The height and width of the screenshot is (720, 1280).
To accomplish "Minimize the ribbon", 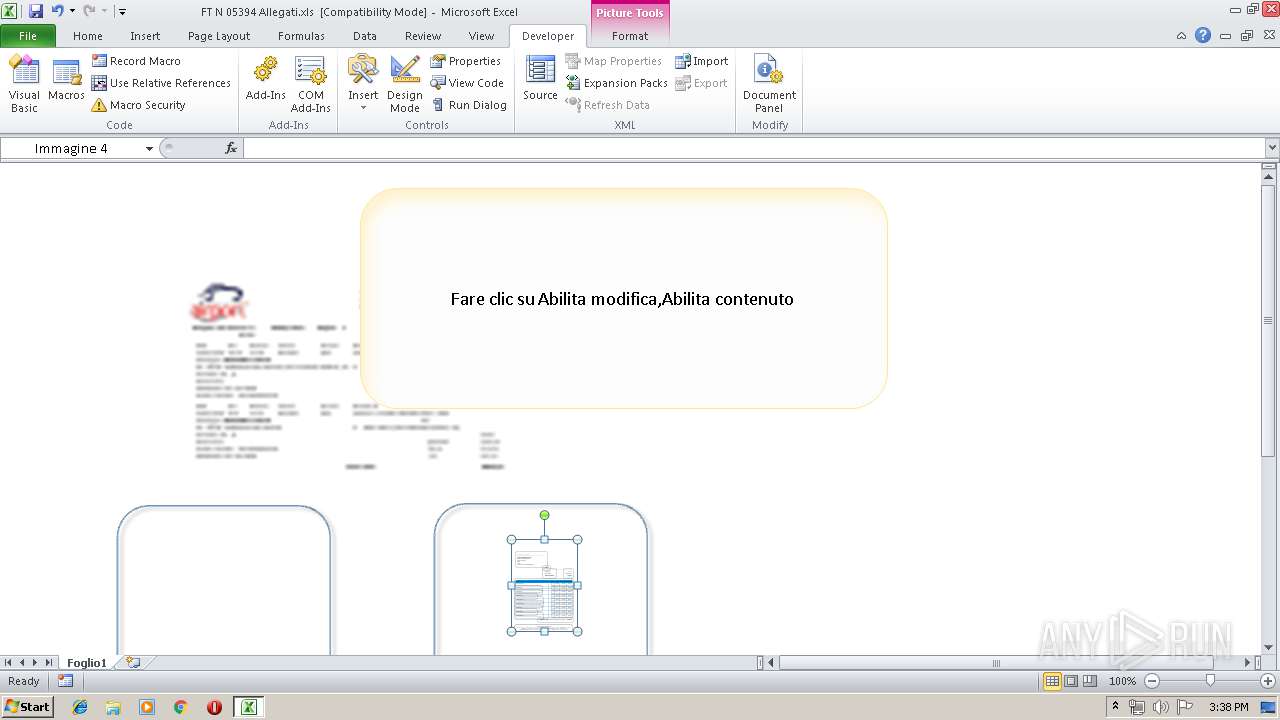I will tap(1182, 35).
